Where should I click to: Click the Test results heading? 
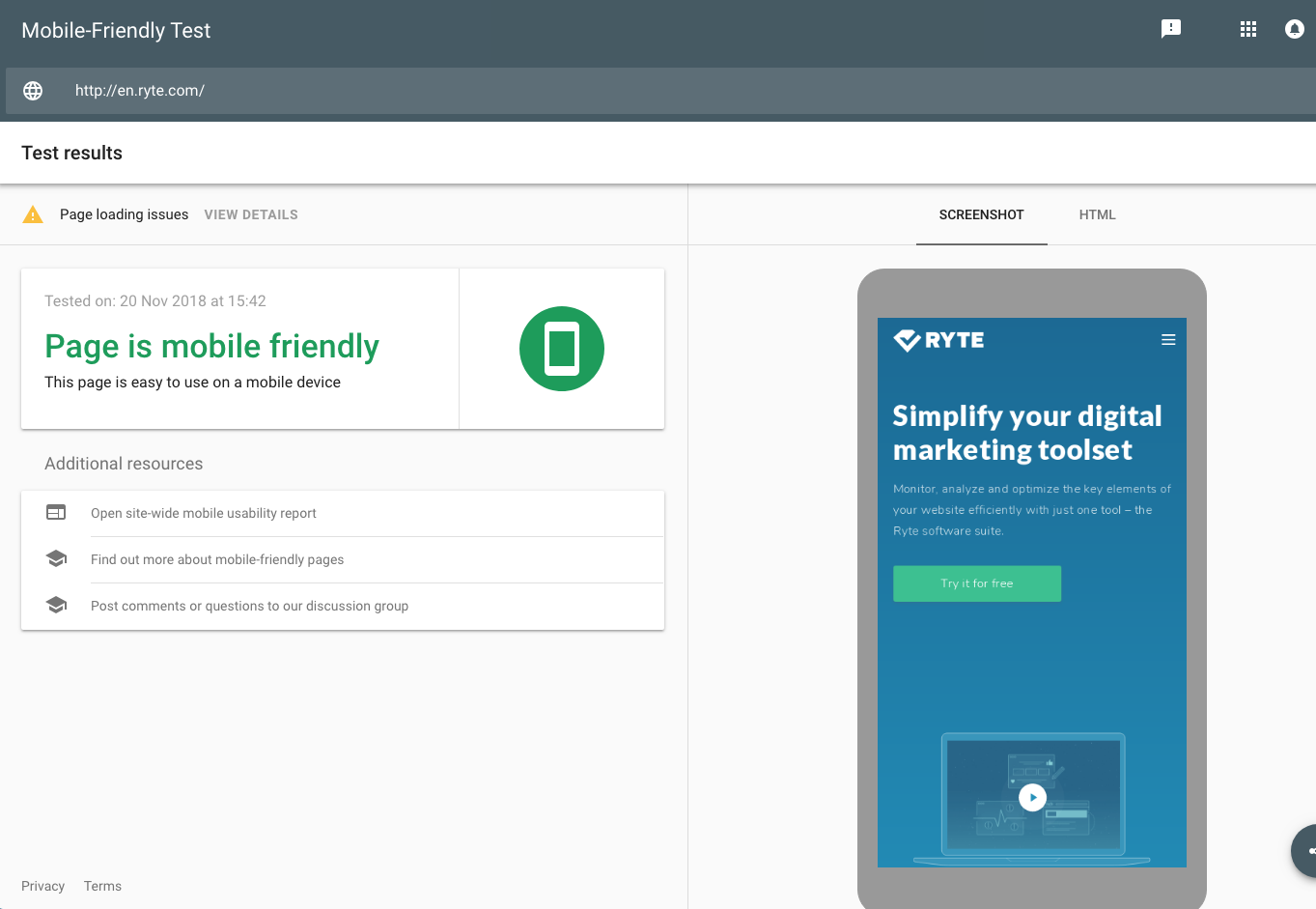pyautogui.click(x=71, y=153)
